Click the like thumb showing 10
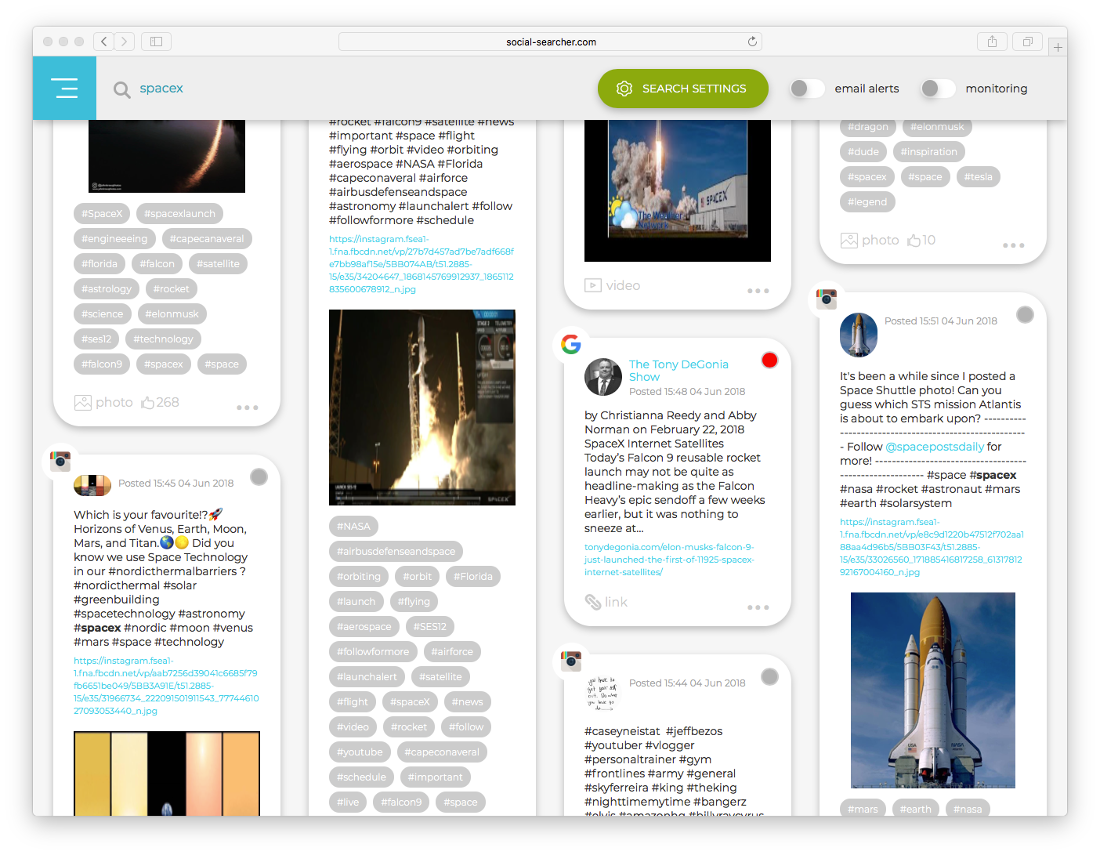This screenshot has width=1100, height=855. [913, 241]
